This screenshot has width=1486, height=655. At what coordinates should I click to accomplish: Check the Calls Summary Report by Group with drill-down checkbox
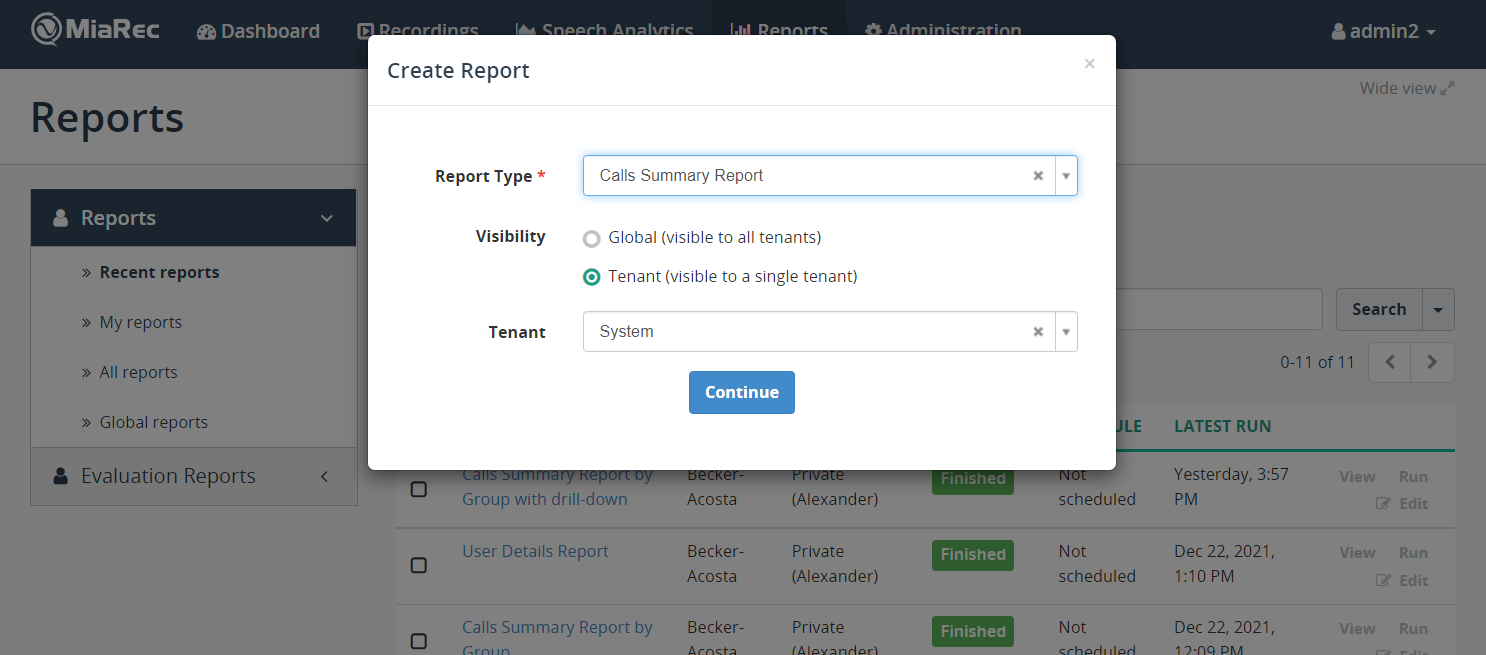point(419,489)
